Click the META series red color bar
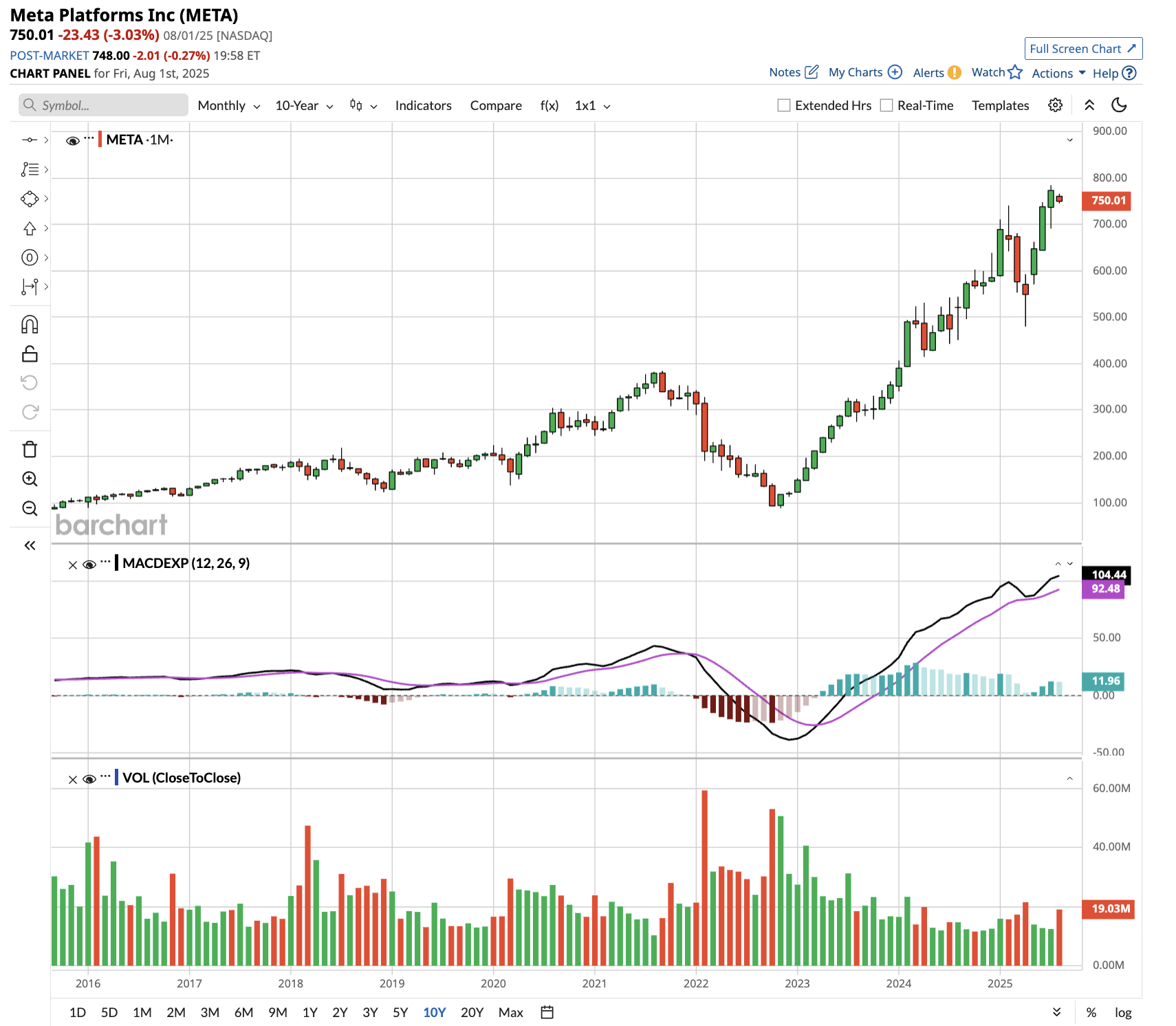The width and height of the screenshot is (1176, 1026). [100, 140]
